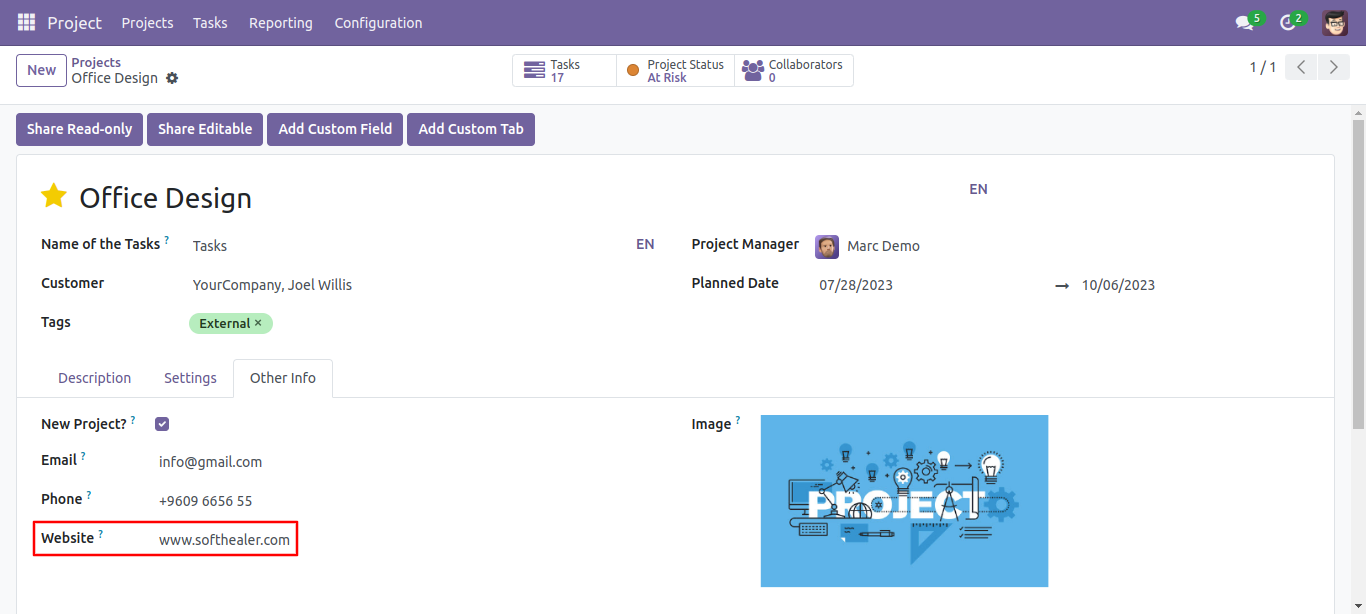The height and width of the screenshot is (614, 1366).
Task: Click the EN translate button beside project title
Action: [x=978, y=189]
